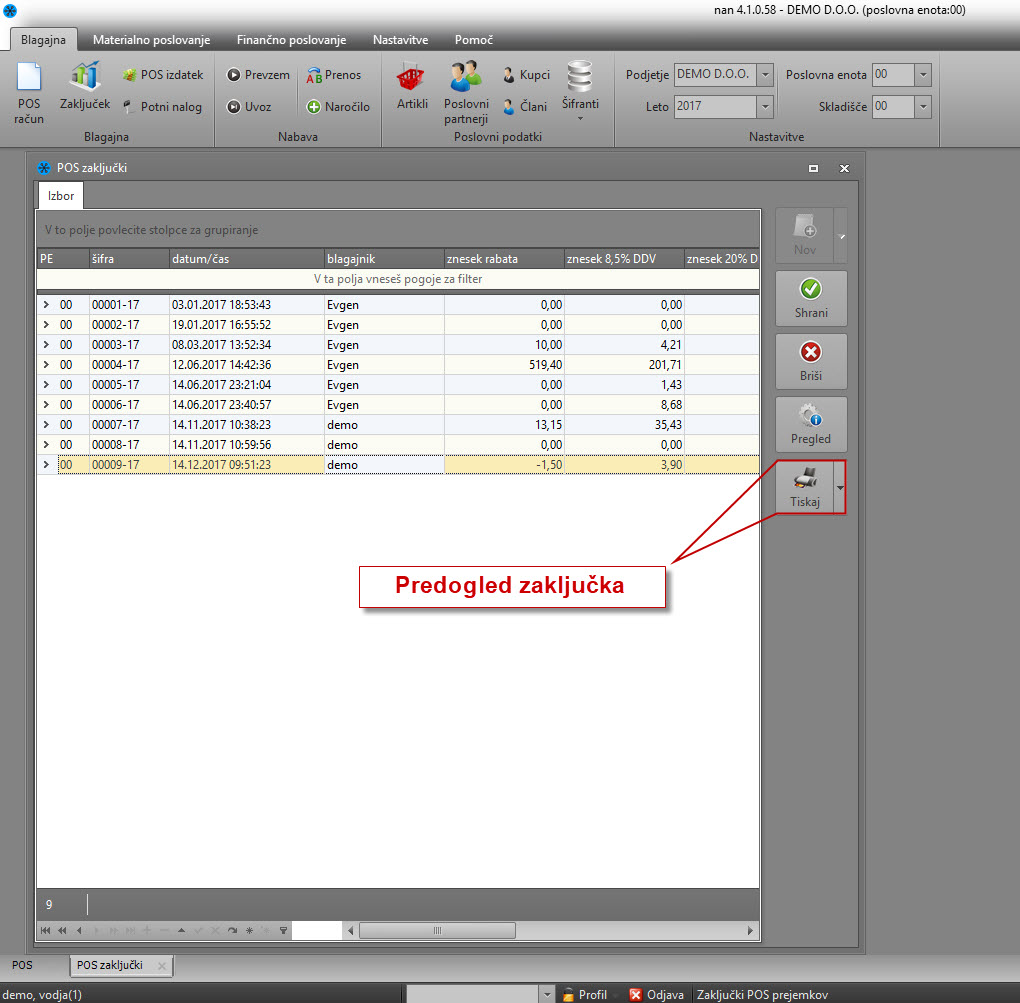
Task: Open Prenos in Nabava group
Action: click(334, 75)
